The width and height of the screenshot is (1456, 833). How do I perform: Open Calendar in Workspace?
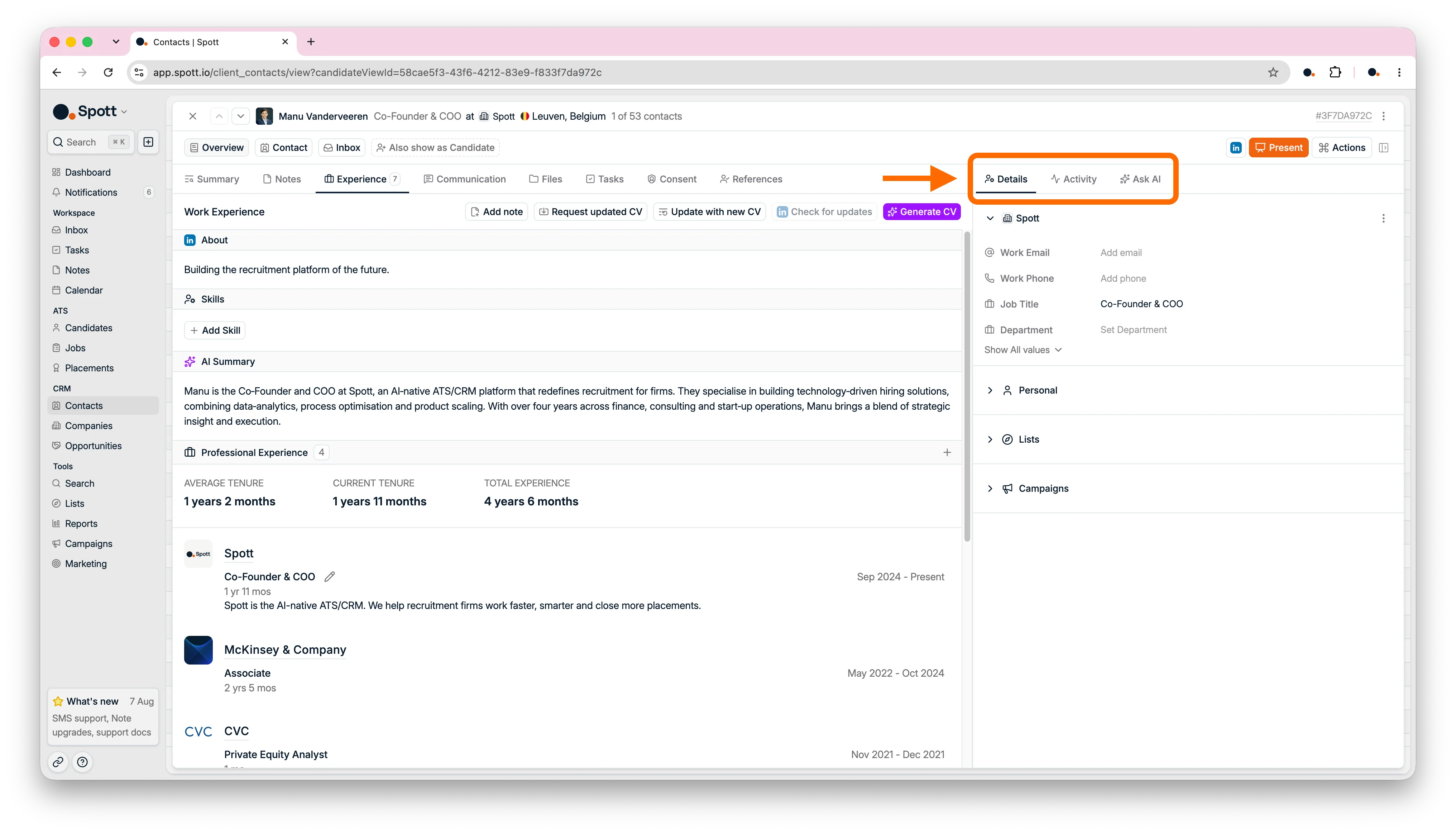click(103, 290)
